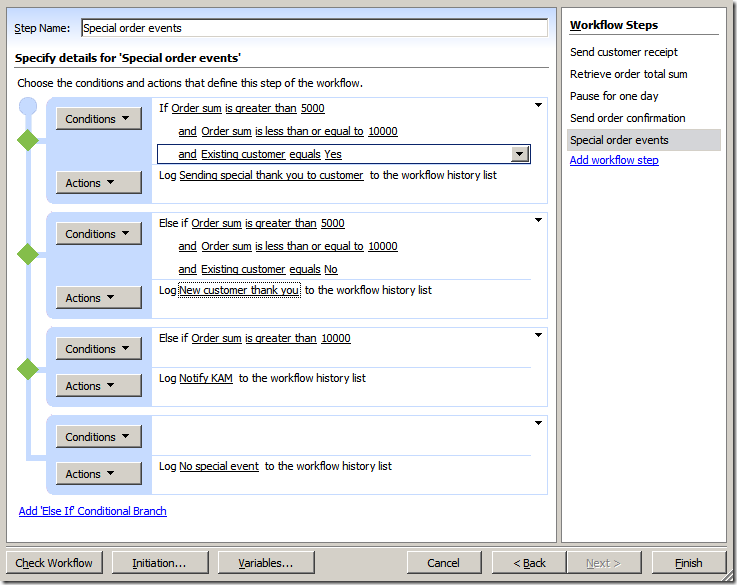Screen dimensions: 737x585
Task: Click green diamond marker of third branch
Action: [x=28, y=369]
